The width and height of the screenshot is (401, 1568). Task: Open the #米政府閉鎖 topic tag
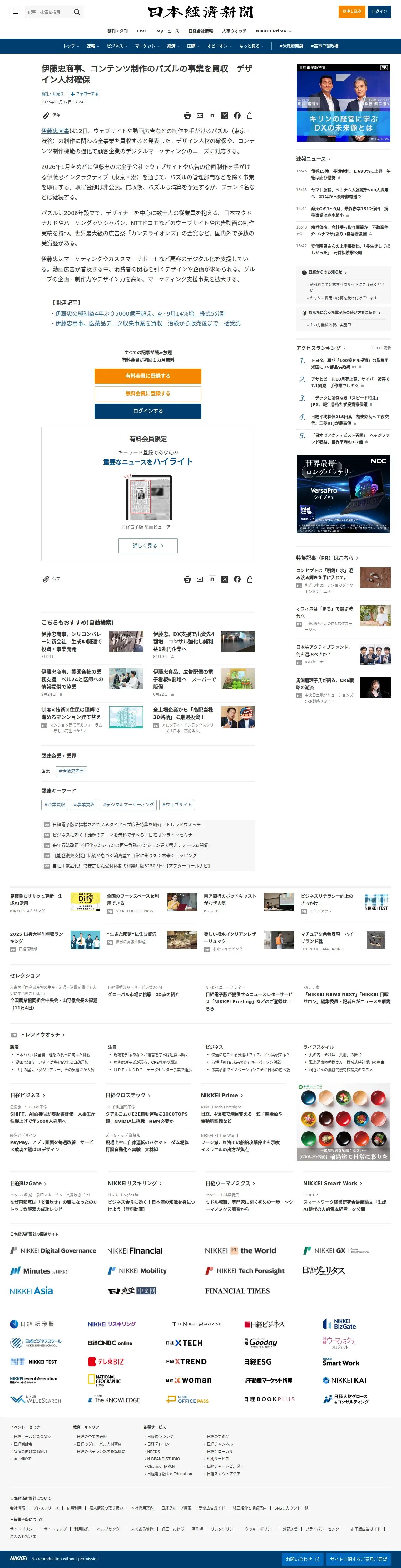tap(291, 46)
